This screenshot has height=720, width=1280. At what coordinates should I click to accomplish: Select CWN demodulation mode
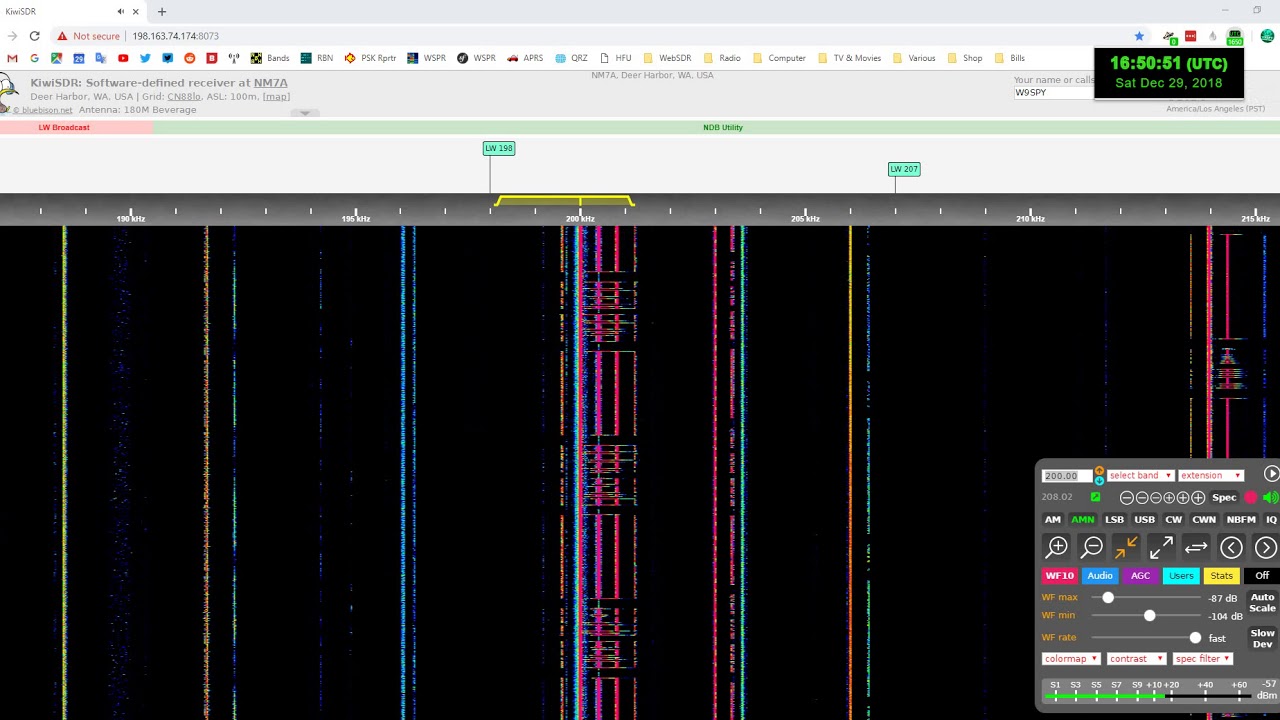point(1204,519)
